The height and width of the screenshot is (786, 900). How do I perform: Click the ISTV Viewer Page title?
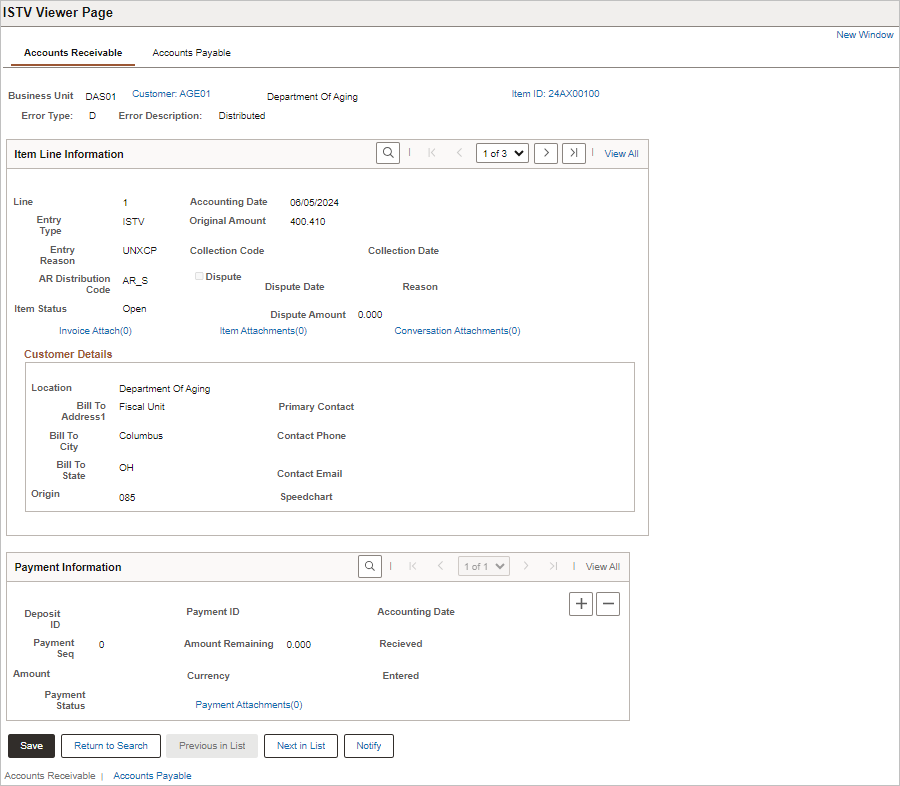point(57,13)
